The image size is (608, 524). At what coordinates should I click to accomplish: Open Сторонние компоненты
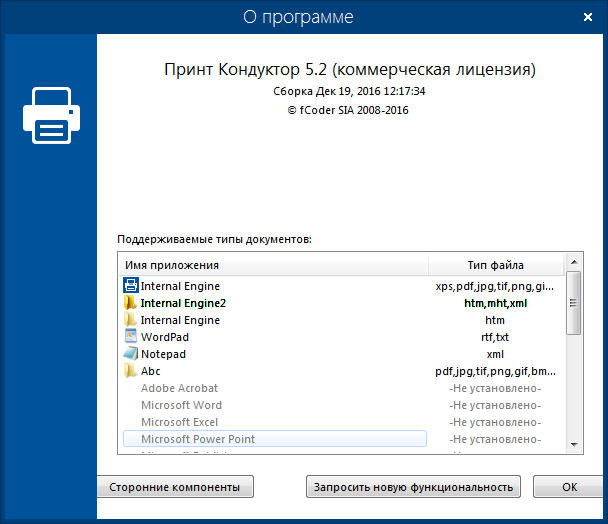[176, 487]
